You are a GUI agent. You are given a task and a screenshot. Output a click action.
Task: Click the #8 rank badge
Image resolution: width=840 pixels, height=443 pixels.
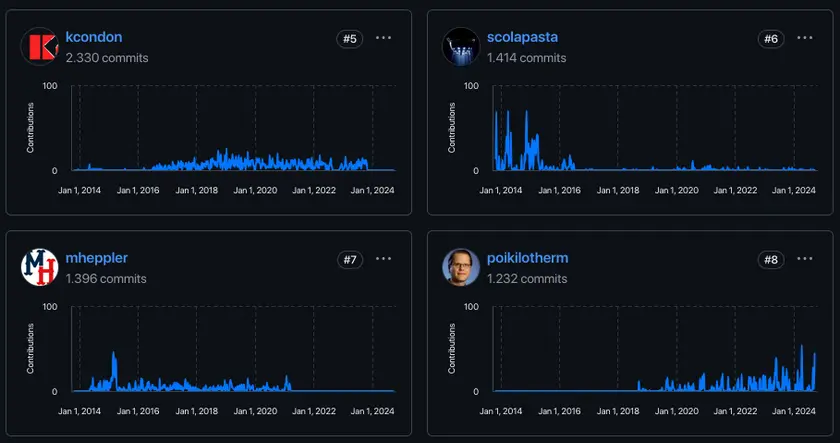(771, 260)
